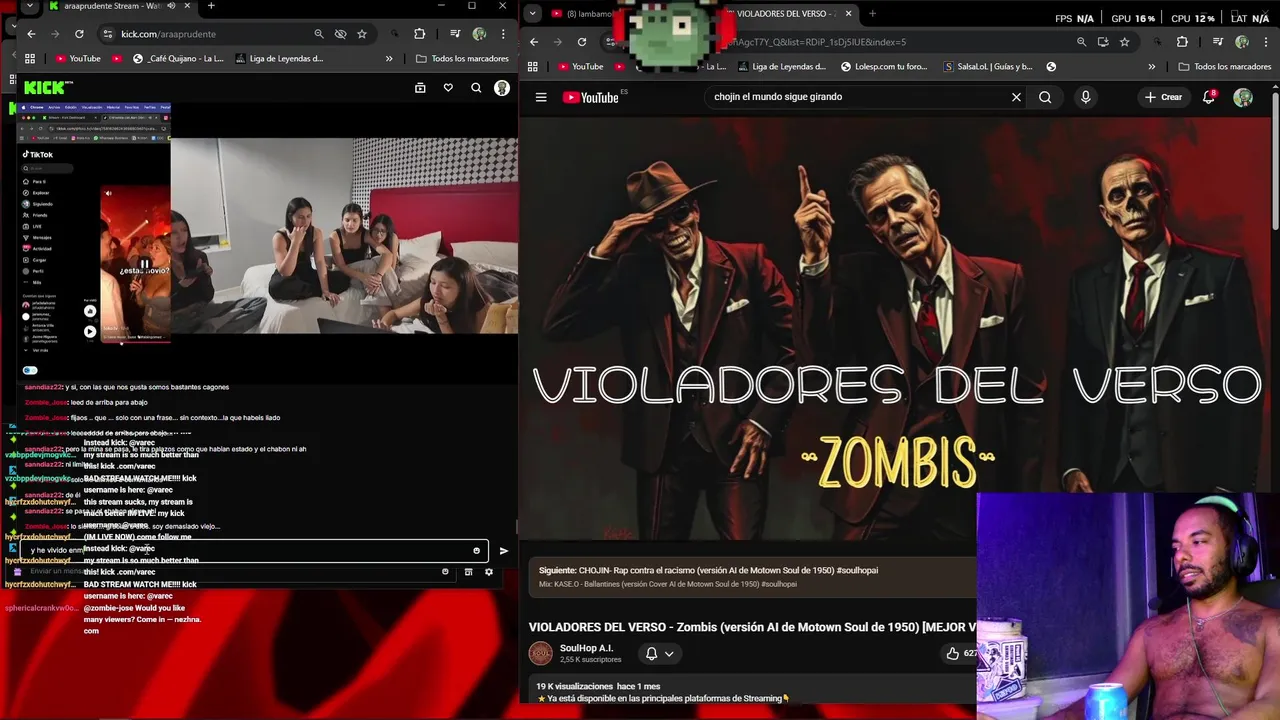
Task: Open tab search dropdown in YouTube window
Action: [x=532, y=14]
